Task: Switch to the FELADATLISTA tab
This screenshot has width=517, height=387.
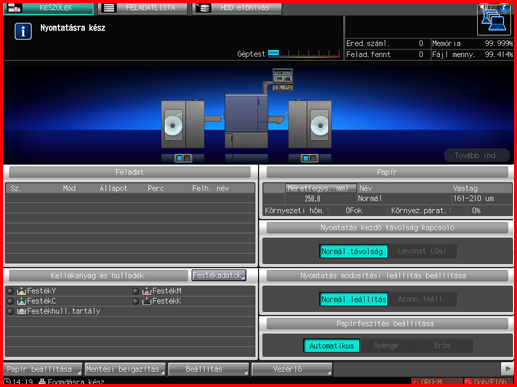Action: point(142,8)
